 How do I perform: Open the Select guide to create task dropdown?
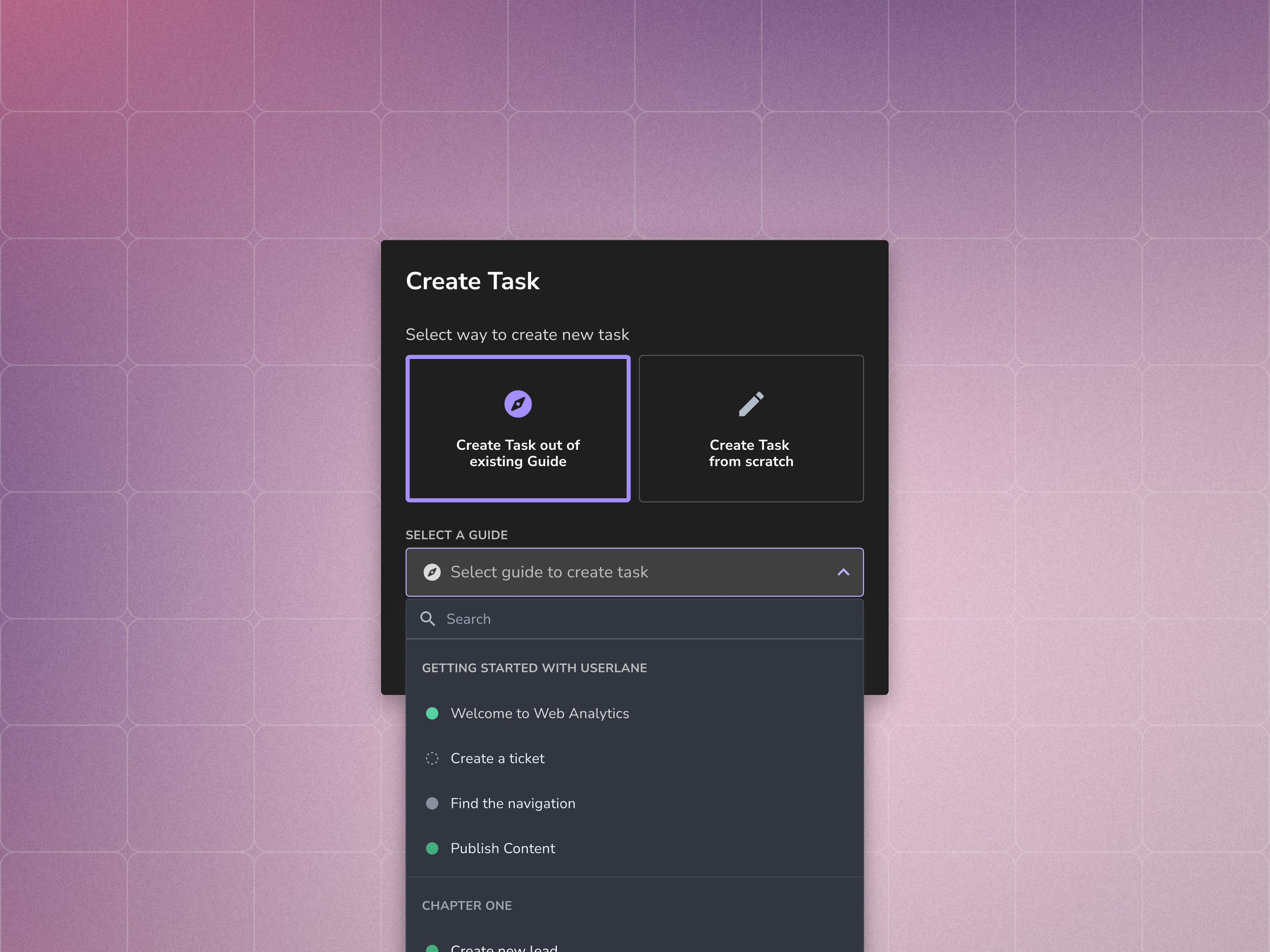[x=635, y=572]
